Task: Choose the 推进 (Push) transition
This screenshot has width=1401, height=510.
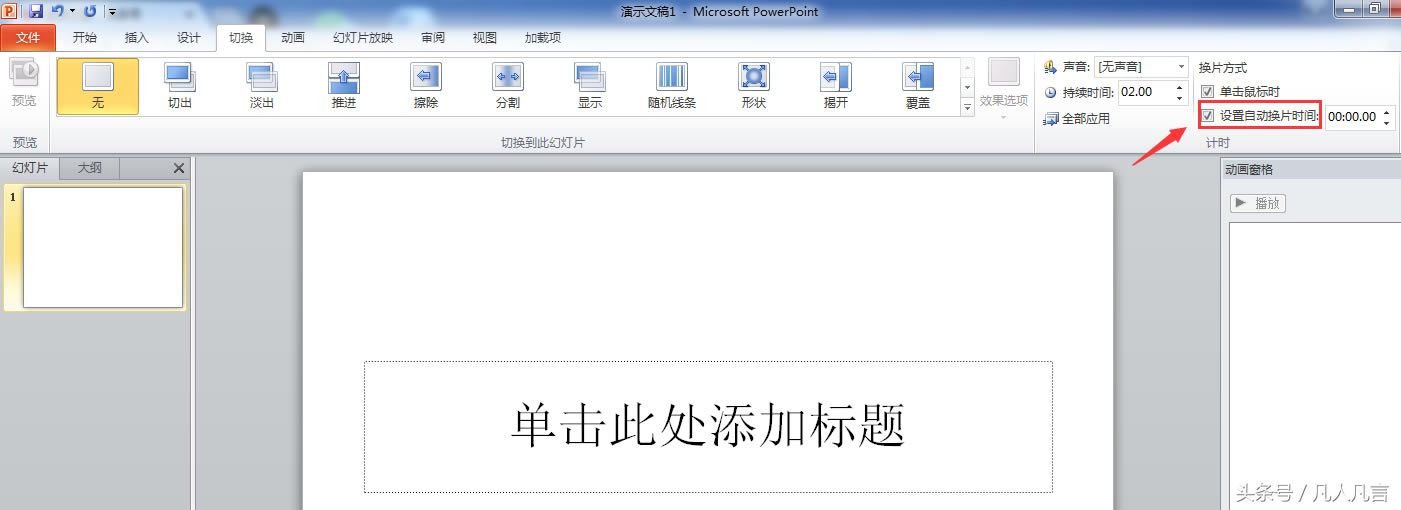Action: pyautogui.click(x=344, y=85)
